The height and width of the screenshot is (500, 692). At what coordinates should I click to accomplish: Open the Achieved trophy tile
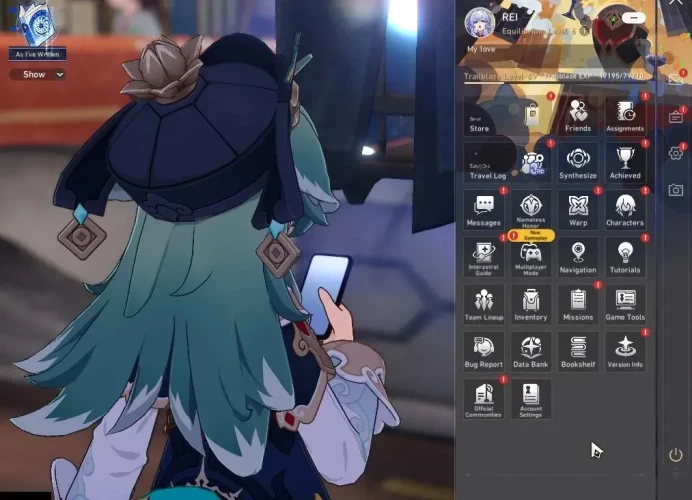point(625,162)
